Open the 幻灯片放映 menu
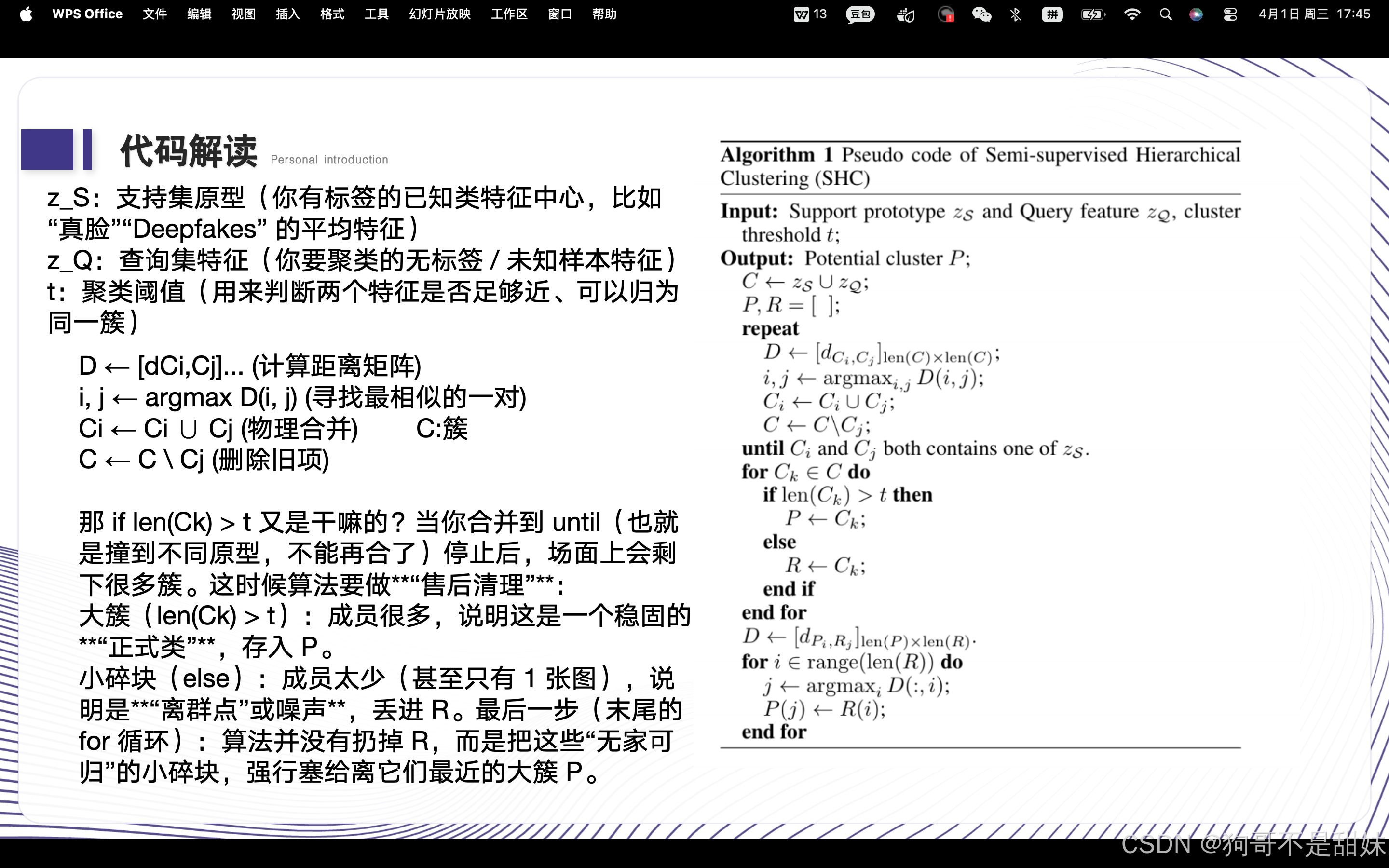The width and height of the screenshot is (1389, 868). 440,14
